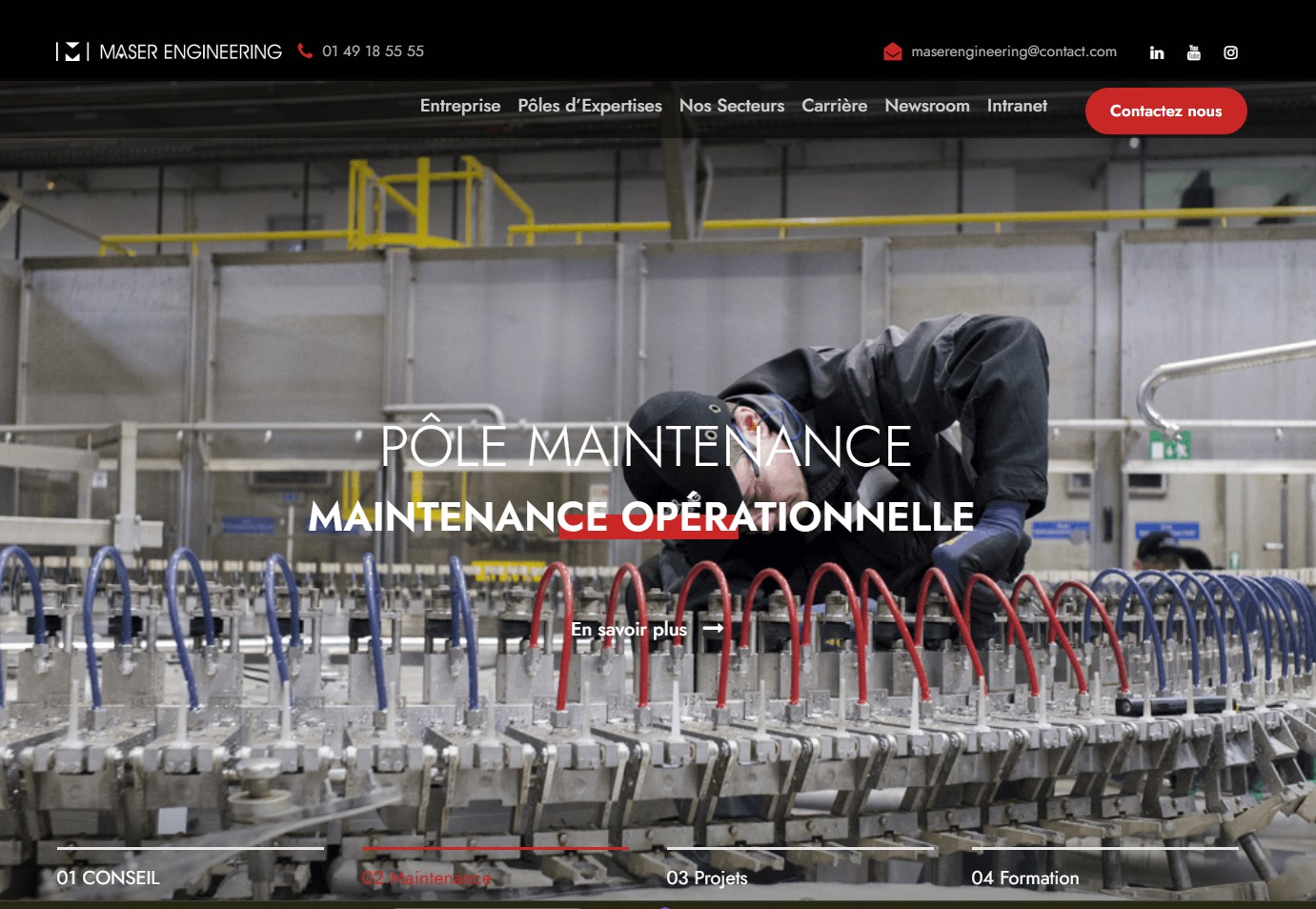Open the Nos Secteurs menu
This screenshot has height=909, width=1316.
[x=732, y=106]
